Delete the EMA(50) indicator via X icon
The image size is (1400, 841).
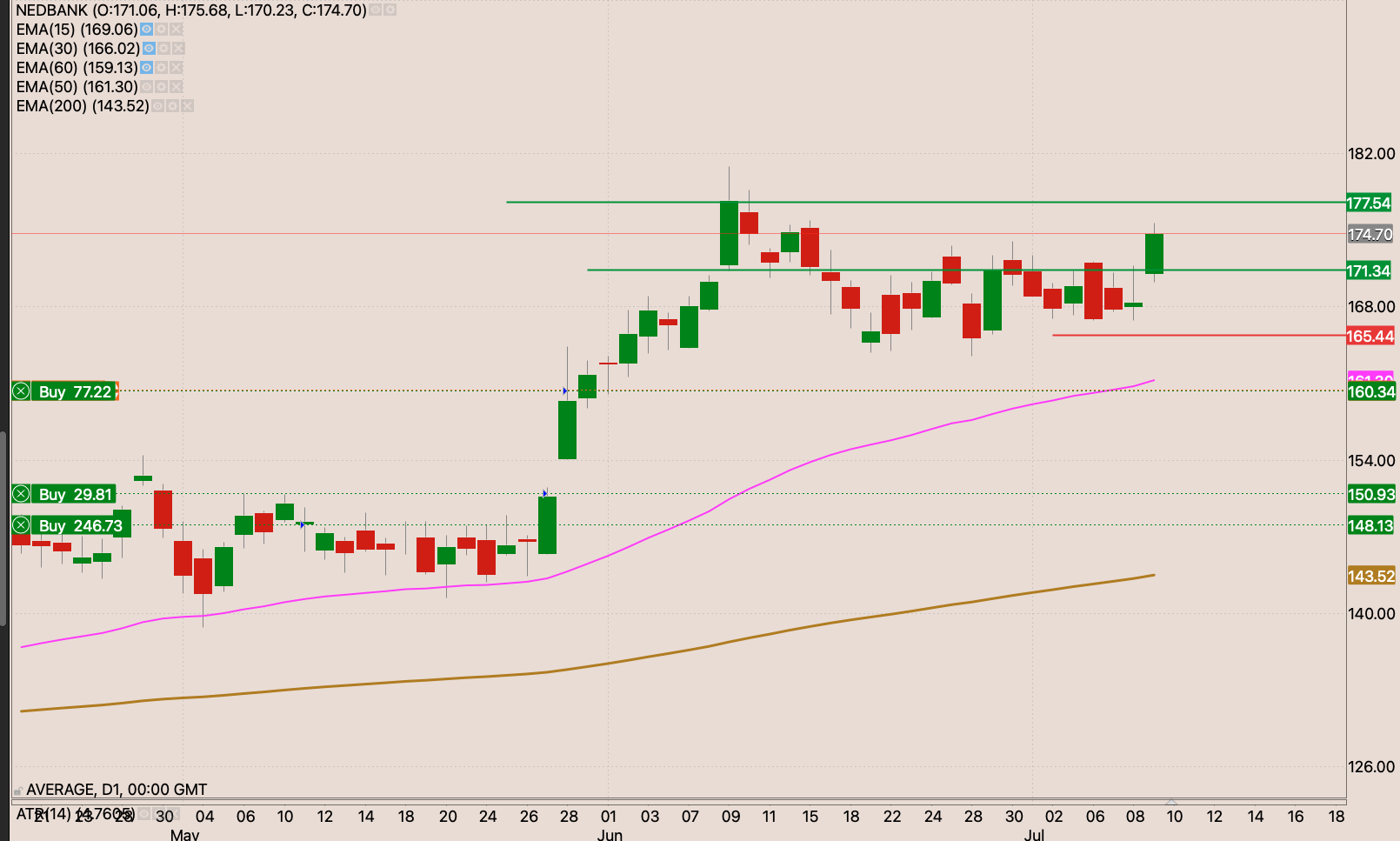click(x=177, y=86)
